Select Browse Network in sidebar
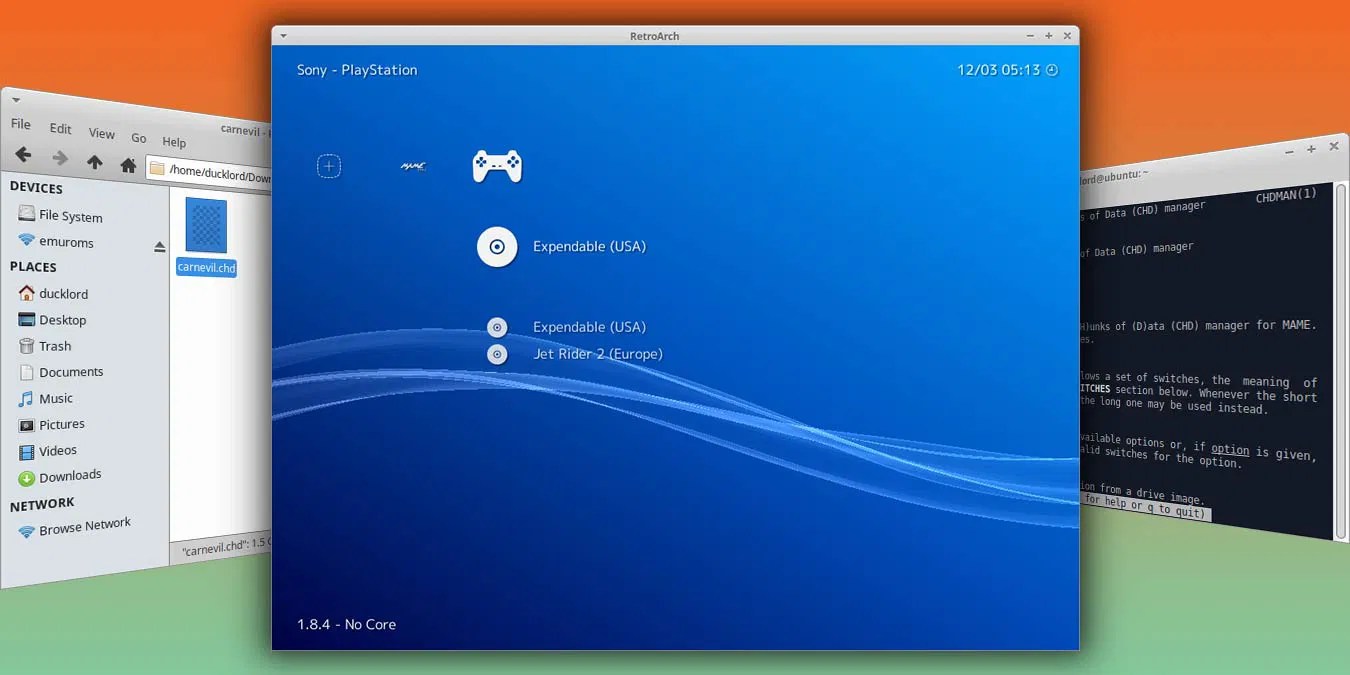Viewport: 1350px width, 675px height. point(76,527)
